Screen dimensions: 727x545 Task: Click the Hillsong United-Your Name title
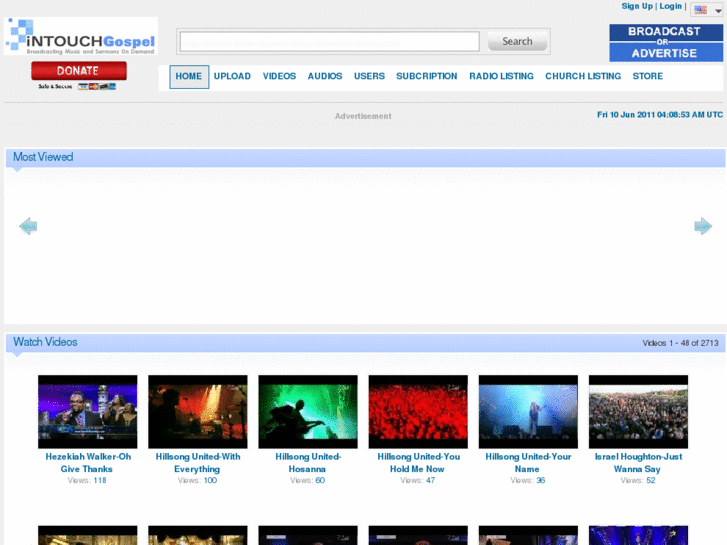(x=528, y=463)
